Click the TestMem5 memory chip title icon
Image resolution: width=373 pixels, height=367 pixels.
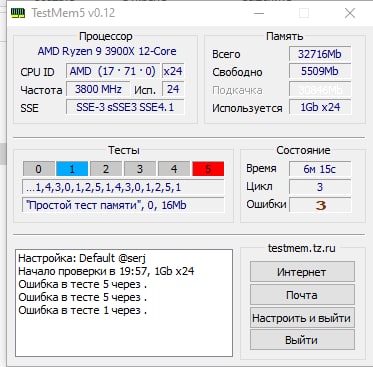pos(18,13)
